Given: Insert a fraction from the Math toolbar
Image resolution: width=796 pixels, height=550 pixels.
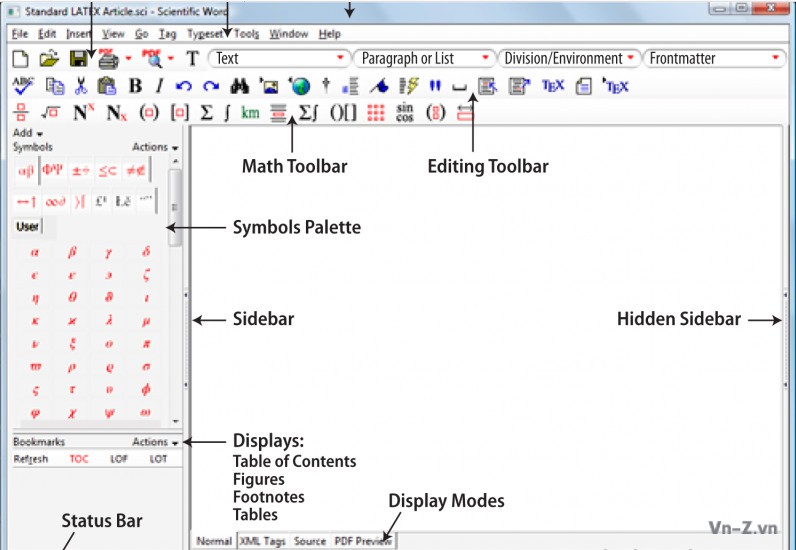Looking at the screenshot, I should point(21,113).
